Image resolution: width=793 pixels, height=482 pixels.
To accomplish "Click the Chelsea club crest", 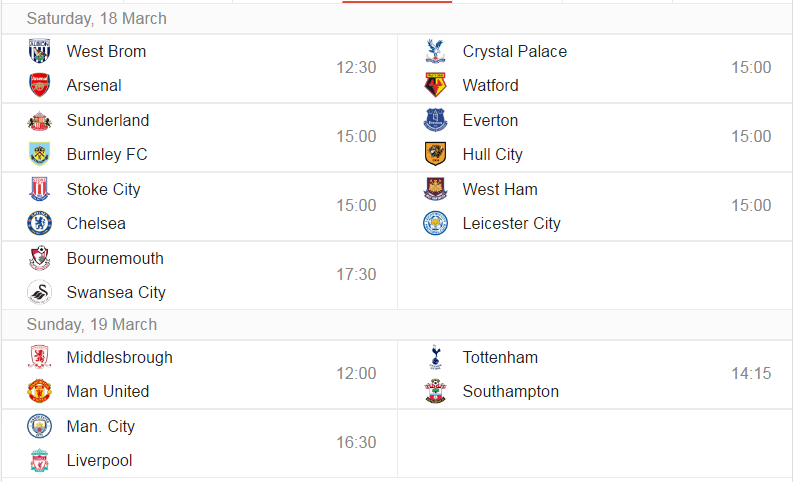I will pos(39,223).
